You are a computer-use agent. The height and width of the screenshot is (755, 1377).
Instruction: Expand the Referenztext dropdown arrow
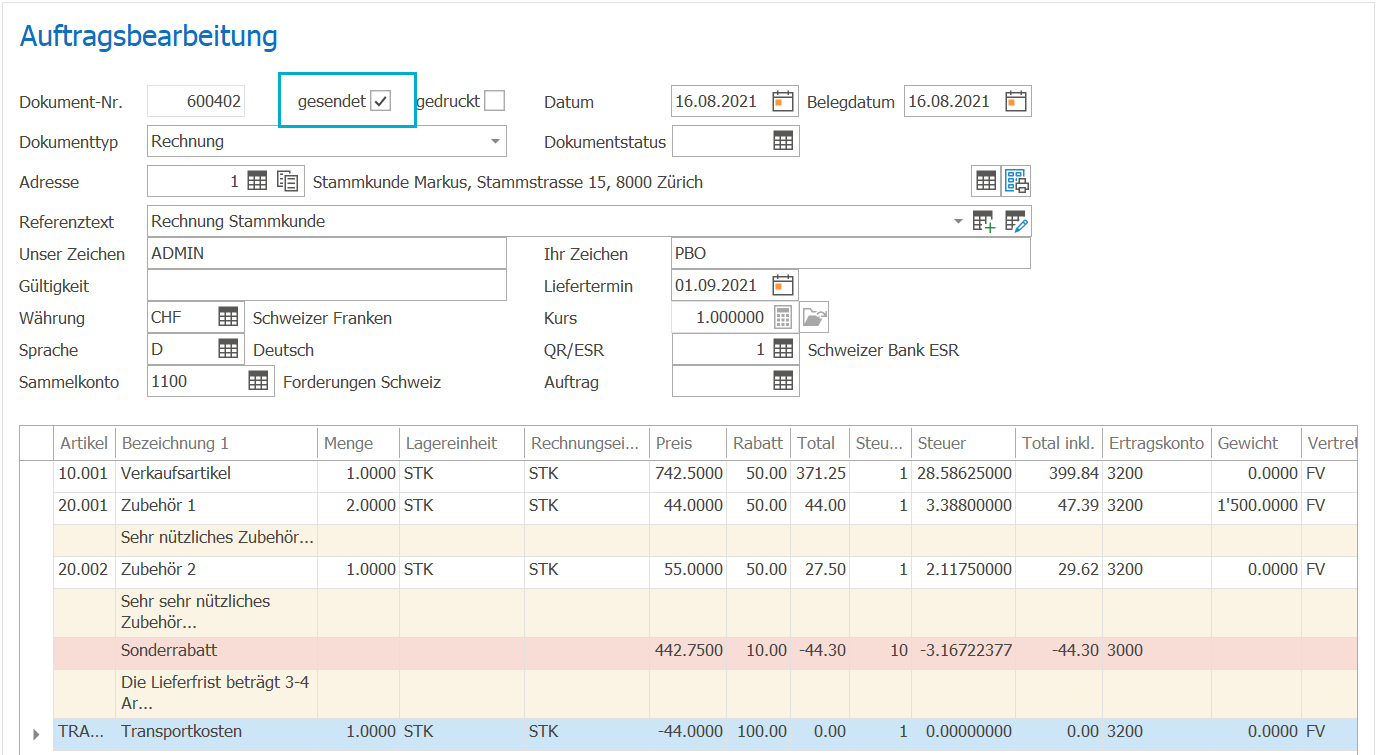[x=959, y=221]
